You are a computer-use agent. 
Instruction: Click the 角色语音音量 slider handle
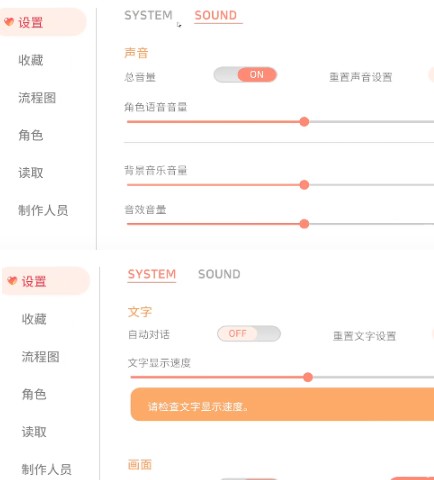(x=304, y=122)
